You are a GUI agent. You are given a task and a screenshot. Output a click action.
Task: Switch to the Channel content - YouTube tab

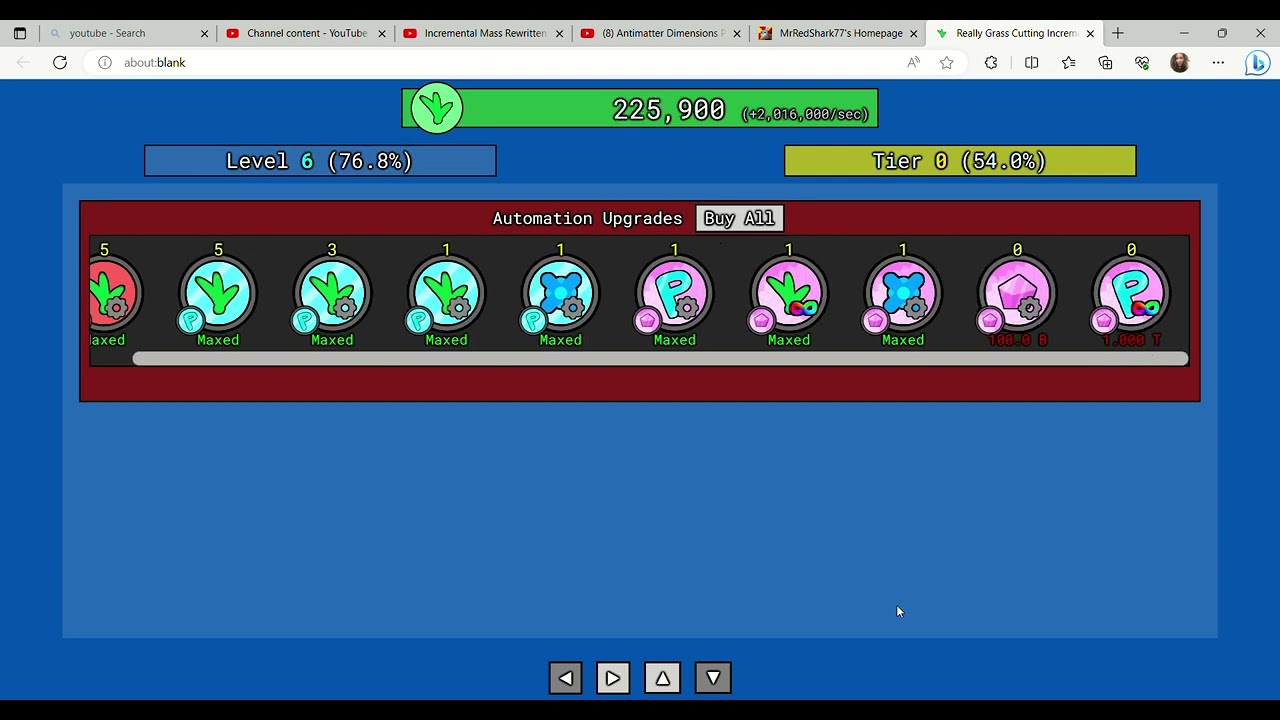(x=304, y=33)
